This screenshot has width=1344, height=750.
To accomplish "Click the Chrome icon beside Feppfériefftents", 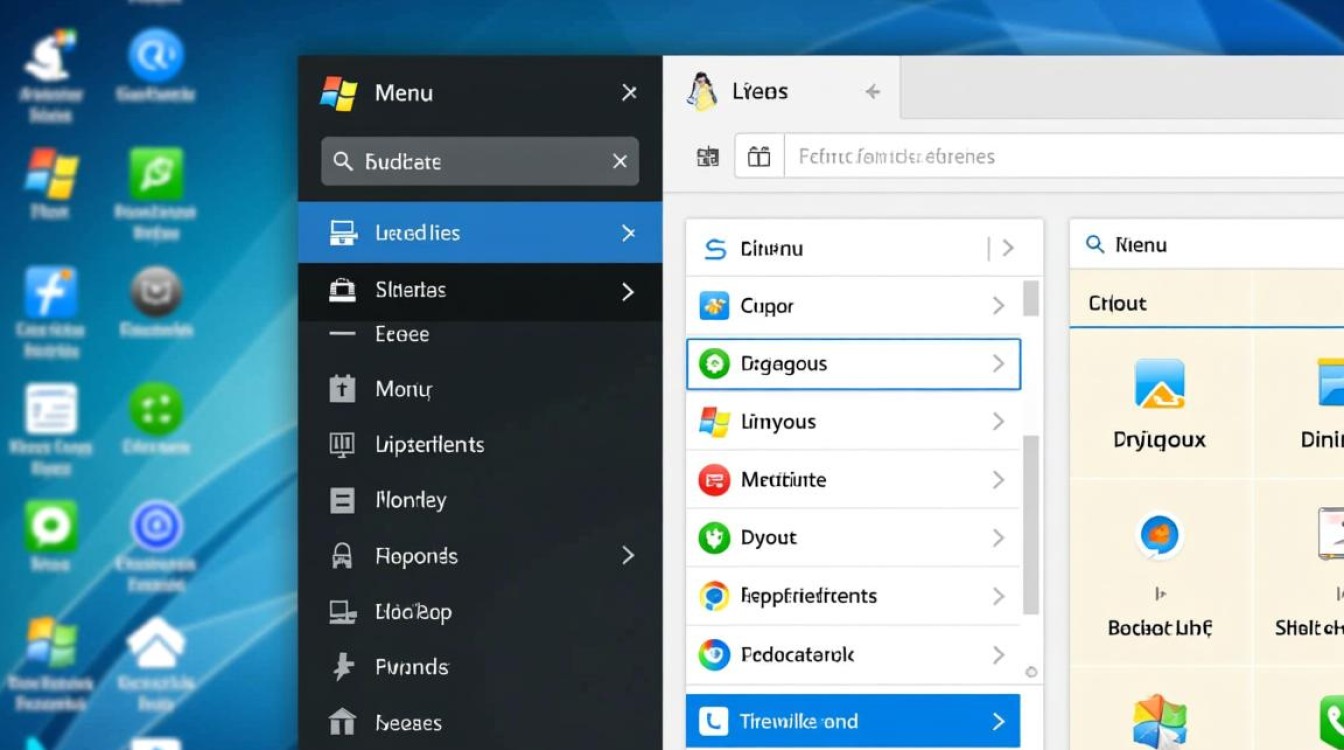I will click(x=714, y=596).
